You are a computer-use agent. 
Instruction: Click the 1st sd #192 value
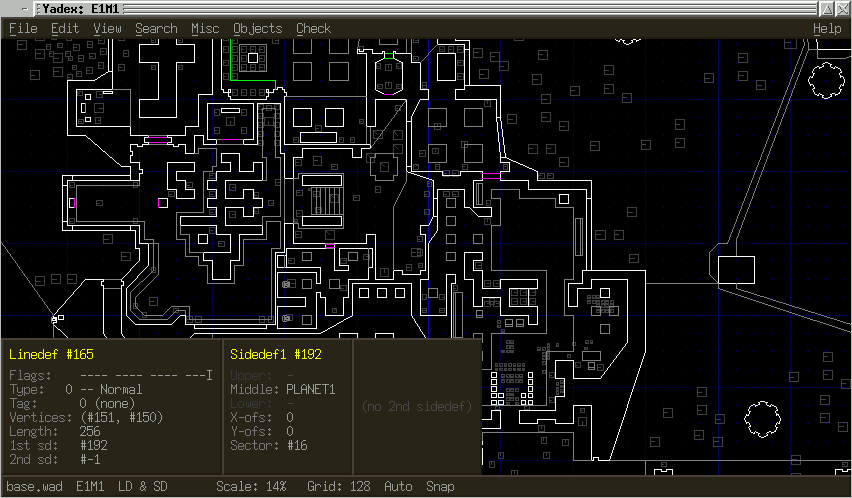(93, 446)
